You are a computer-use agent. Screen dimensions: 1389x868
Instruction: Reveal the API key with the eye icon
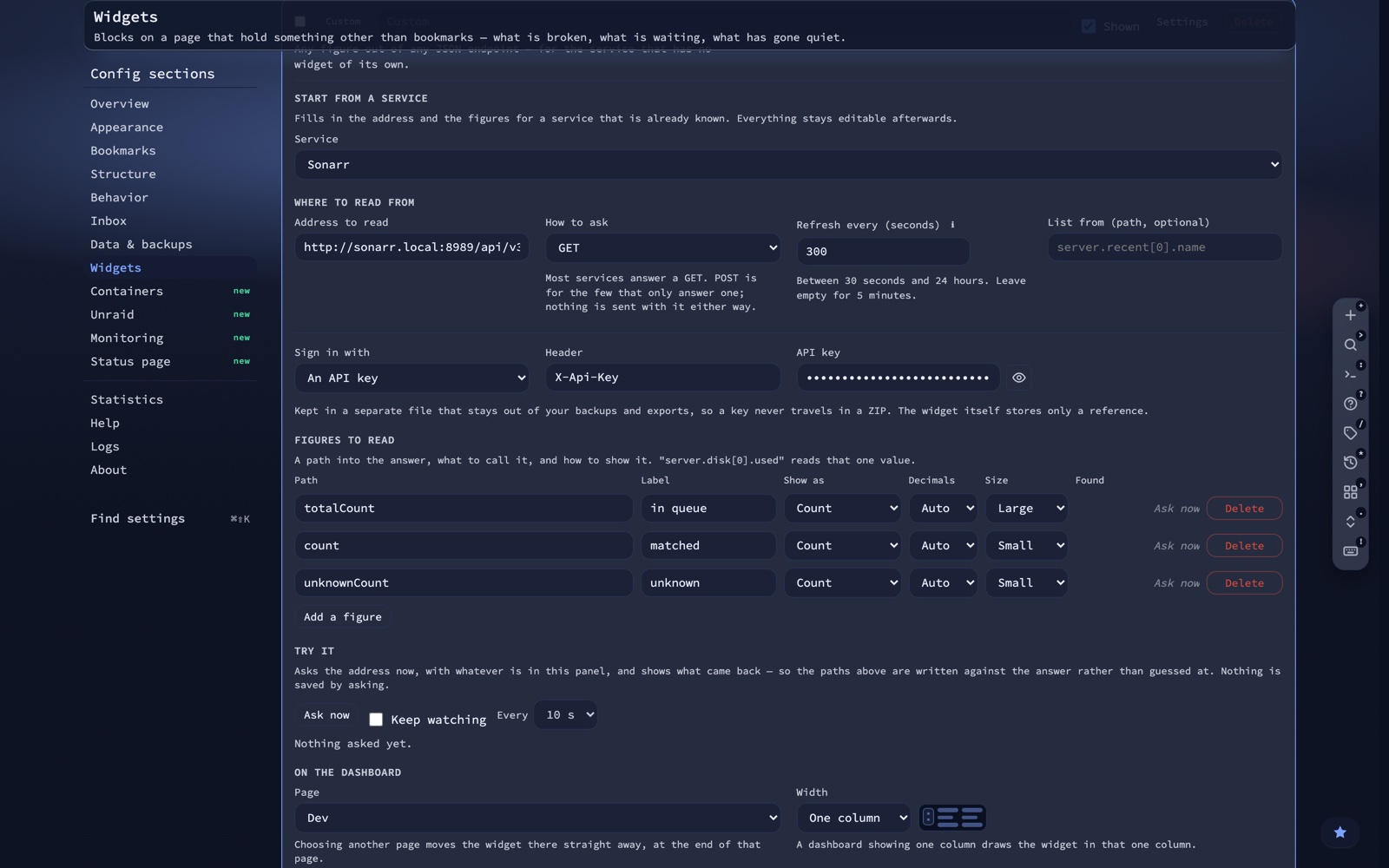coord(1019,378)
